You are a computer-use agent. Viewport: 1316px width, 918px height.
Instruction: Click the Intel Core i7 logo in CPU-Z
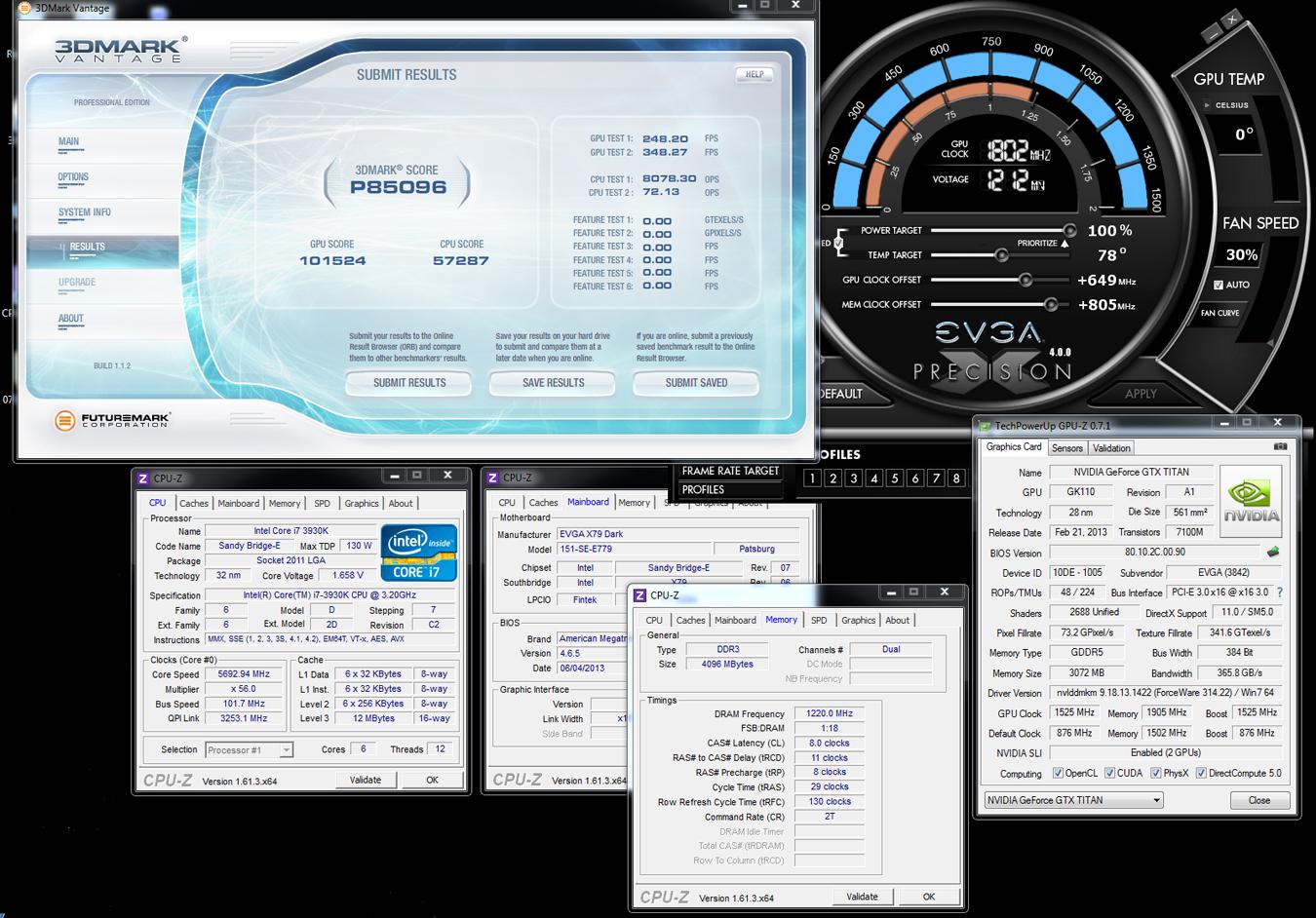tap(419, 554)
